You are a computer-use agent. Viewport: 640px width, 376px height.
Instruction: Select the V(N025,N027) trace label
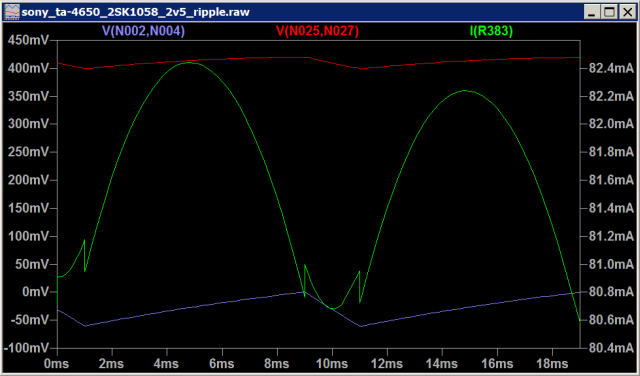tap(317, 31)
